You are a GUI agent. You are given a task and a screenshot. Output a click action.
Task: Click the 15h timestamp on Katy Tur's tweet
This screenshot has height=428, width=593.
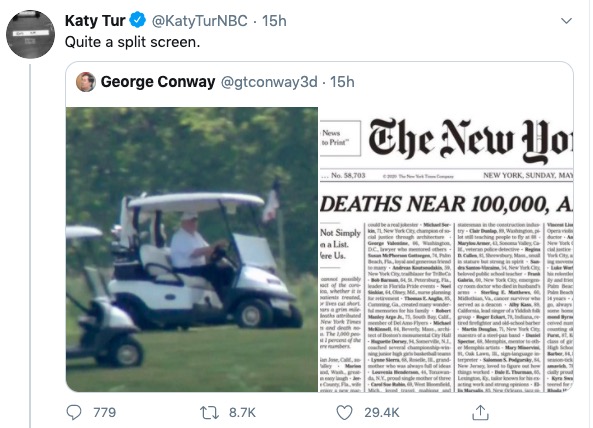point(274,21)
